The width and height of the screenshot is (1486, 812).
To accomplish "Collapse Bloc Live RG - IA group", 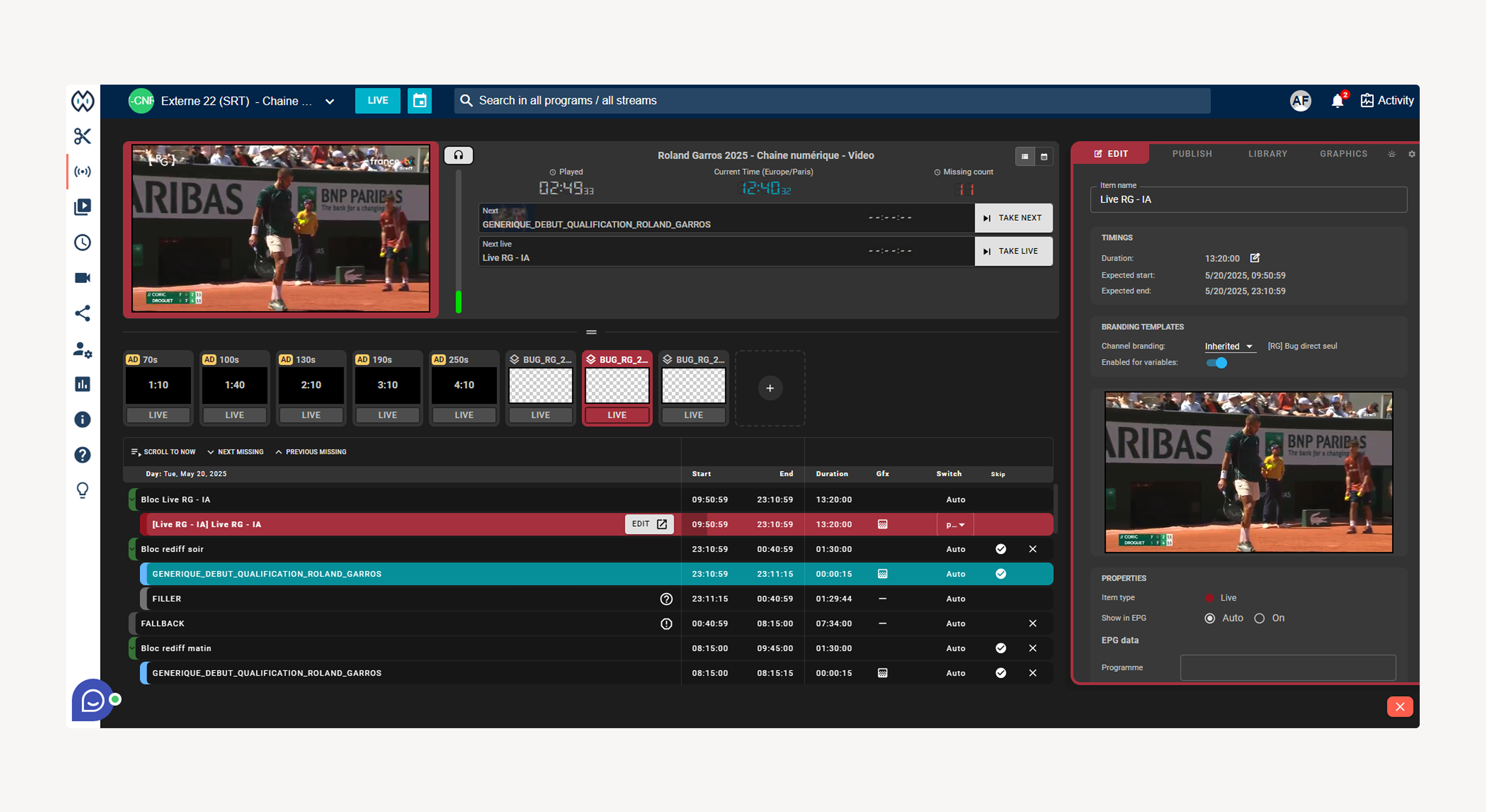I will (x=132, y=499).
